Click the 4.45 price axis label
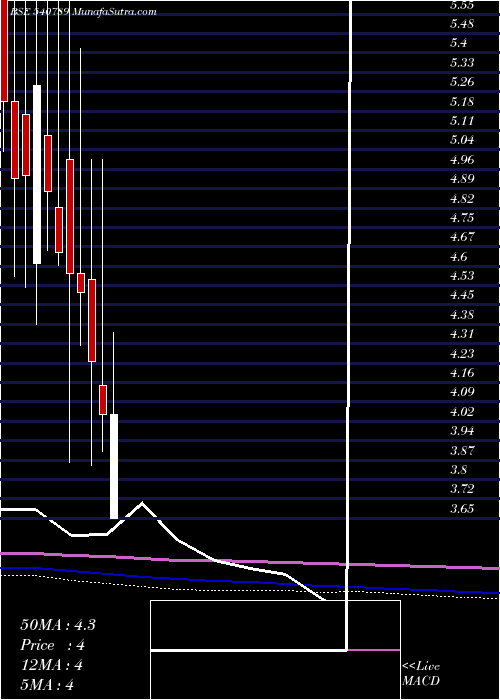This screenshot has width=500, height=700. click(462, 295)
